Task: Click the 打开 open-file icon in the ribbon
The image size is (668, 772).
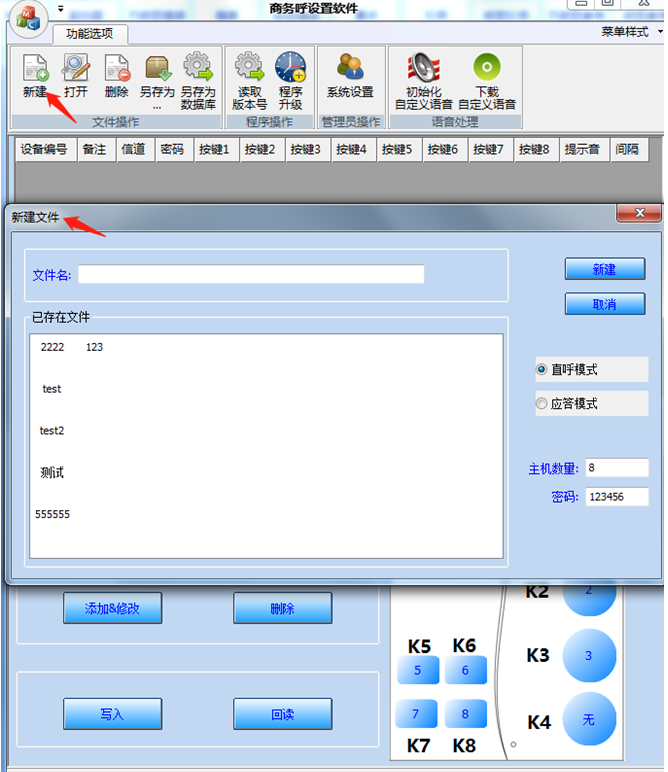Action: tap(76, 69)
